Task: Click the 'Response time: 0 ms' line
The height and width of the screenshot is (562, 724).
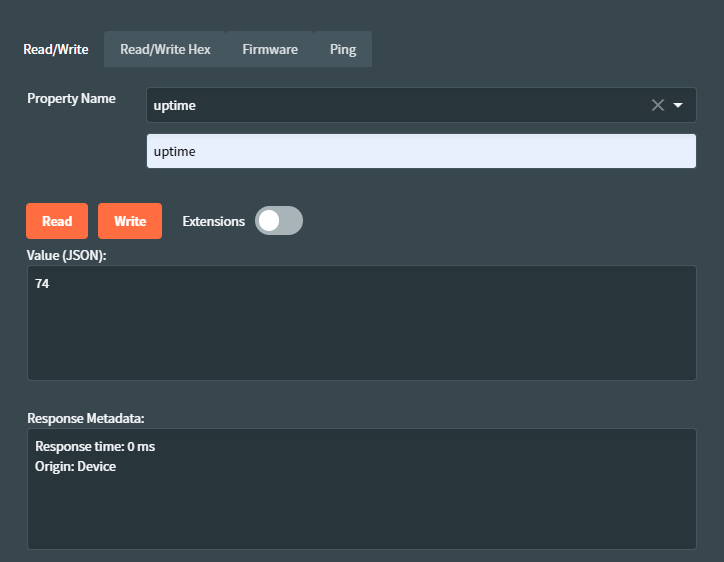Action: 95,446
